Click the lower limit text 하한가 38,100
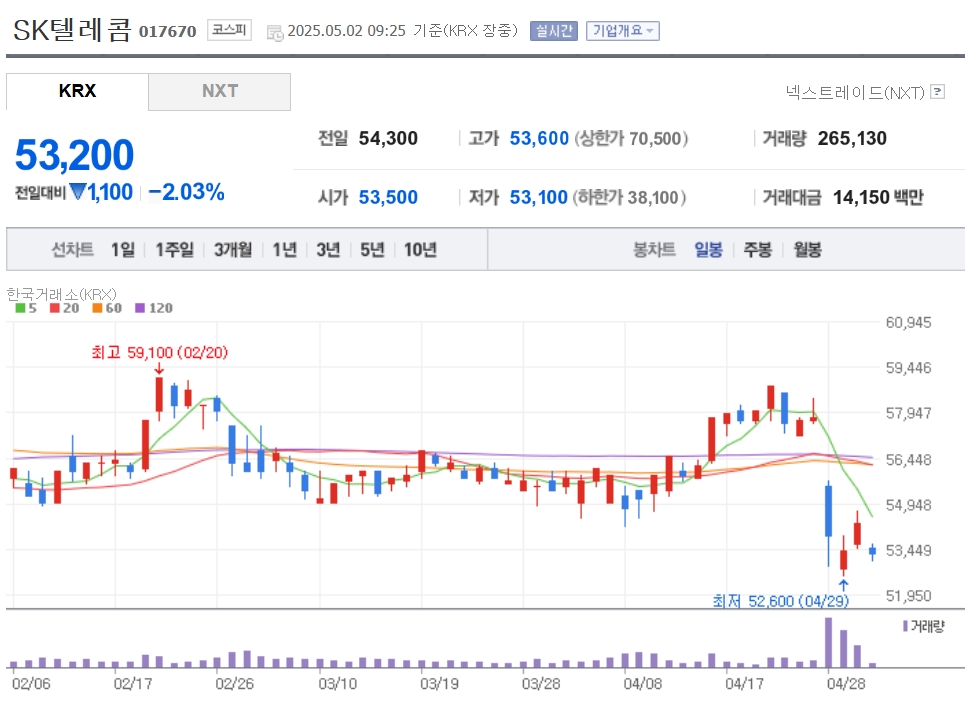The image size is (965, 714). (x=629, y=197)
